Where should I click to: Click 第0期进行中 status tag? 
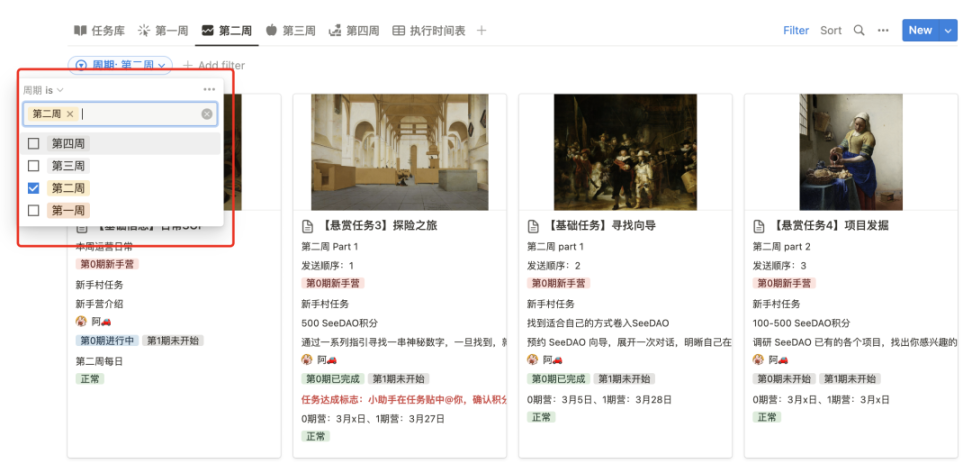pos(108,341)
